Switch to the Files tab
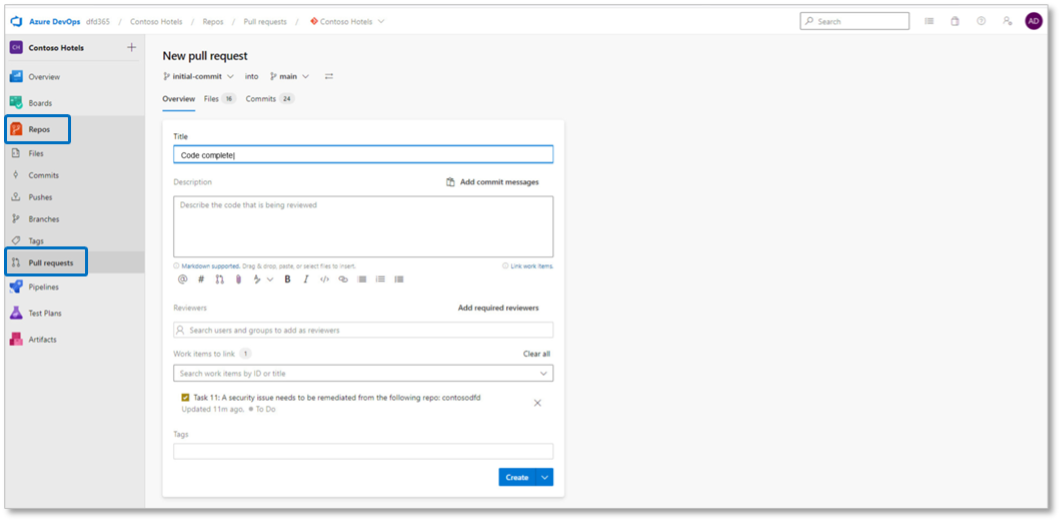This screenshot has width=1064, height=525. [212, 99]
